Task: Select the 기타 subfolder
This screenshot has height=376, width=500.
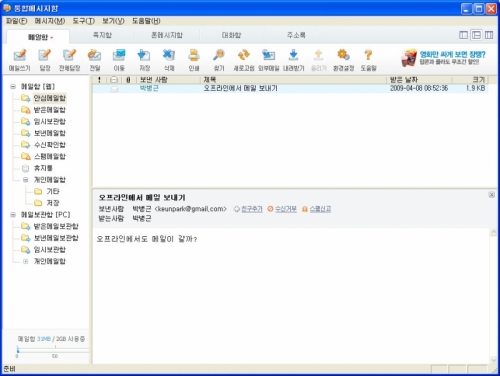Action: pyautogui.click(x=53, y=191)
